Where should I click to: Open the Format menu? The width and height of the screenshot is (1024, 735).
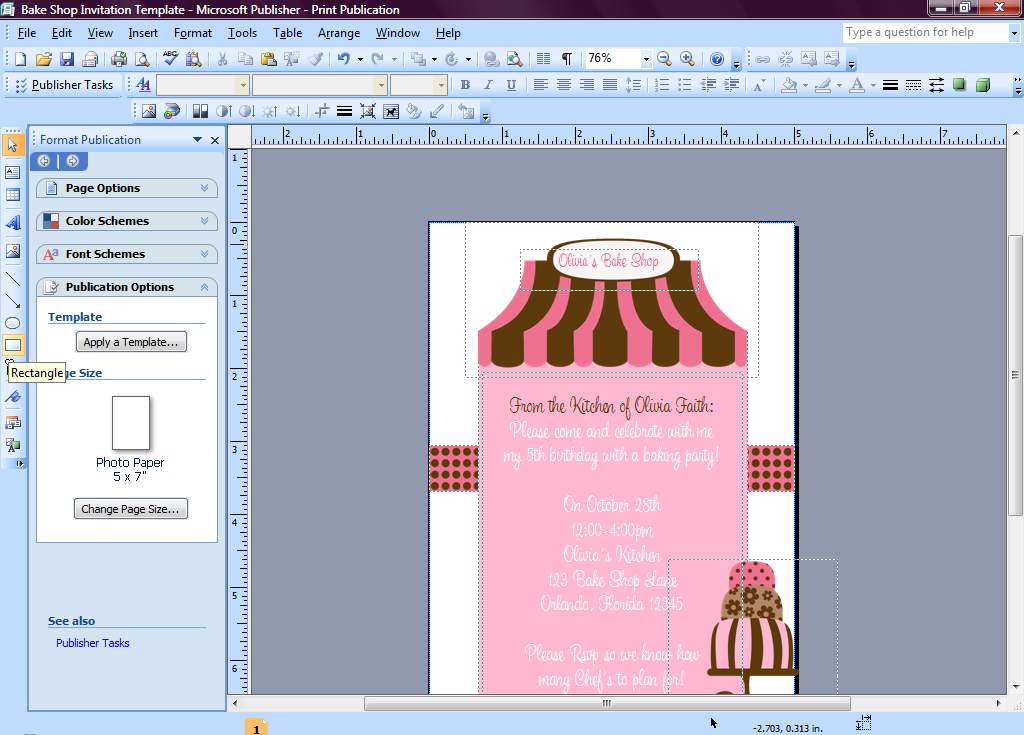point(193,33)
